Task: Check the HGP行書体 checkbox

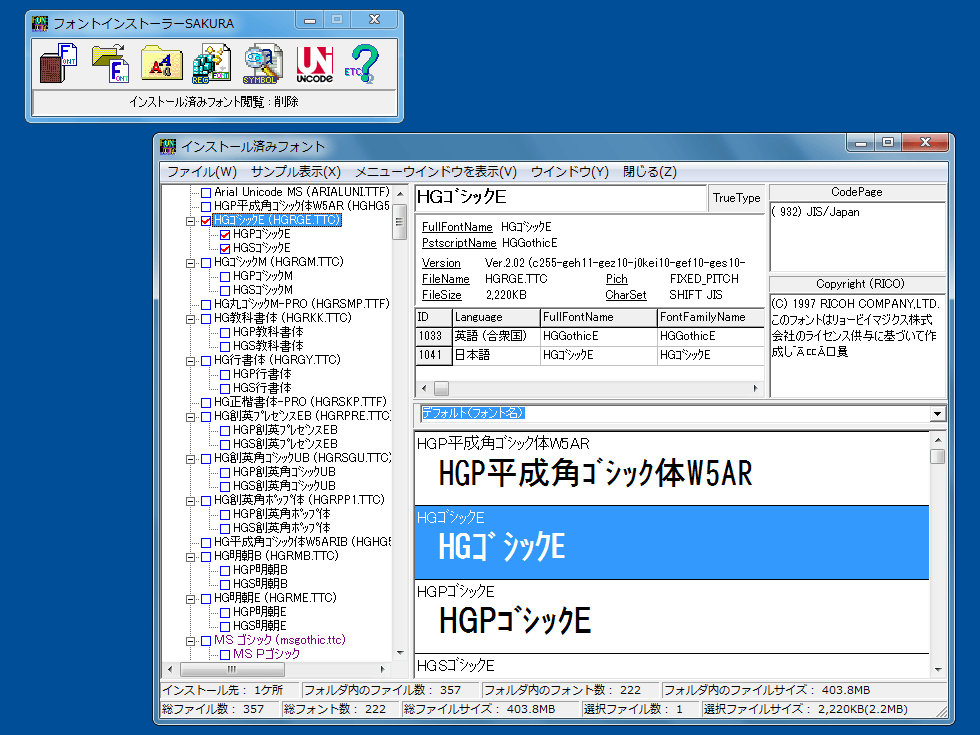Action: [x=225, y=374]
